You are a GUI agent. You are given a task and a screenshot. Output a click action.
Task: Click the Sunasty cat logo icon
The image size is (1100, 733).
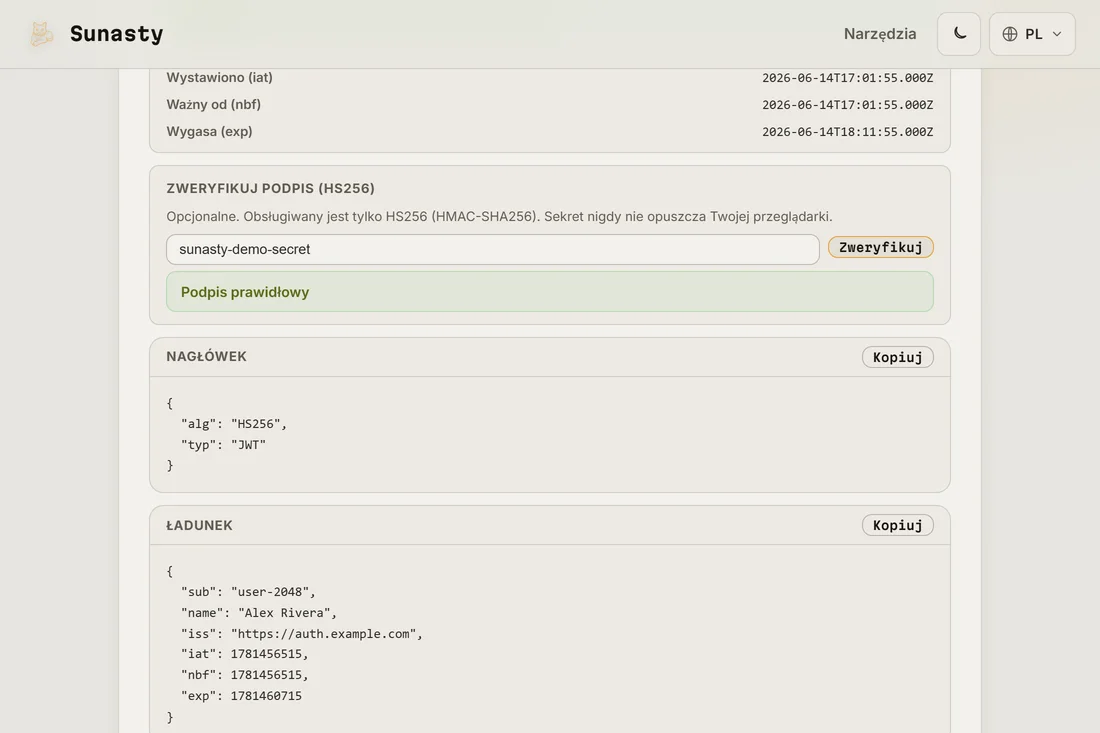[41, 34]
